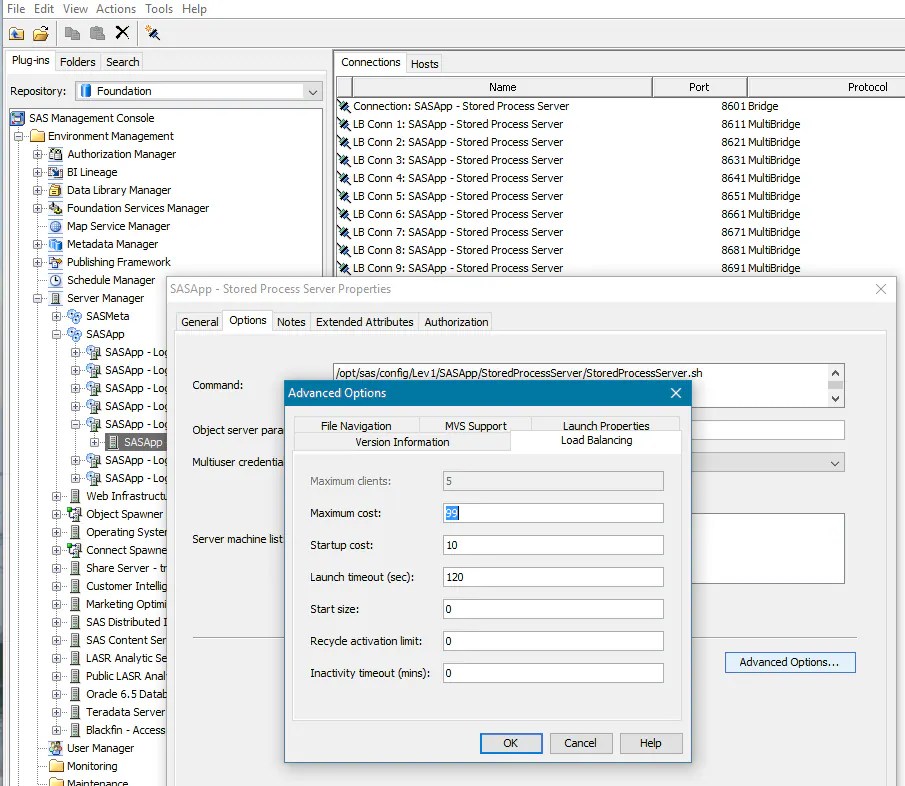Click the Command box scroll up arrow

(x=835, y=373)
